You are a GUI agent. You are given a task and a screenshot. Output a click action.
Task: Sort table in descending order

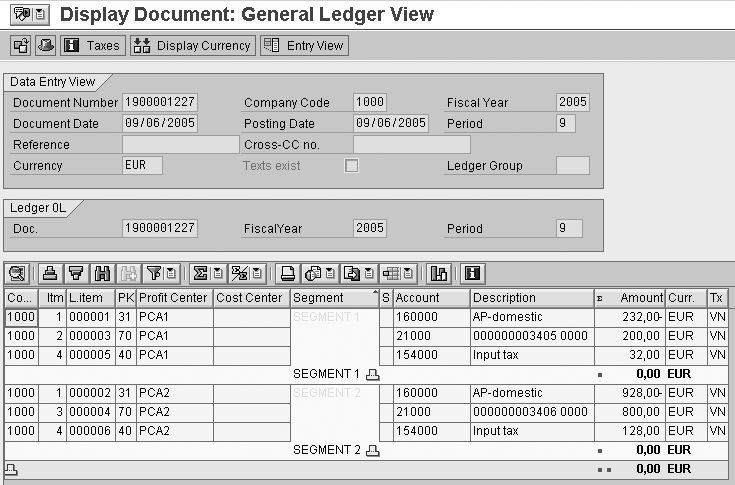(x=75, y=273)
